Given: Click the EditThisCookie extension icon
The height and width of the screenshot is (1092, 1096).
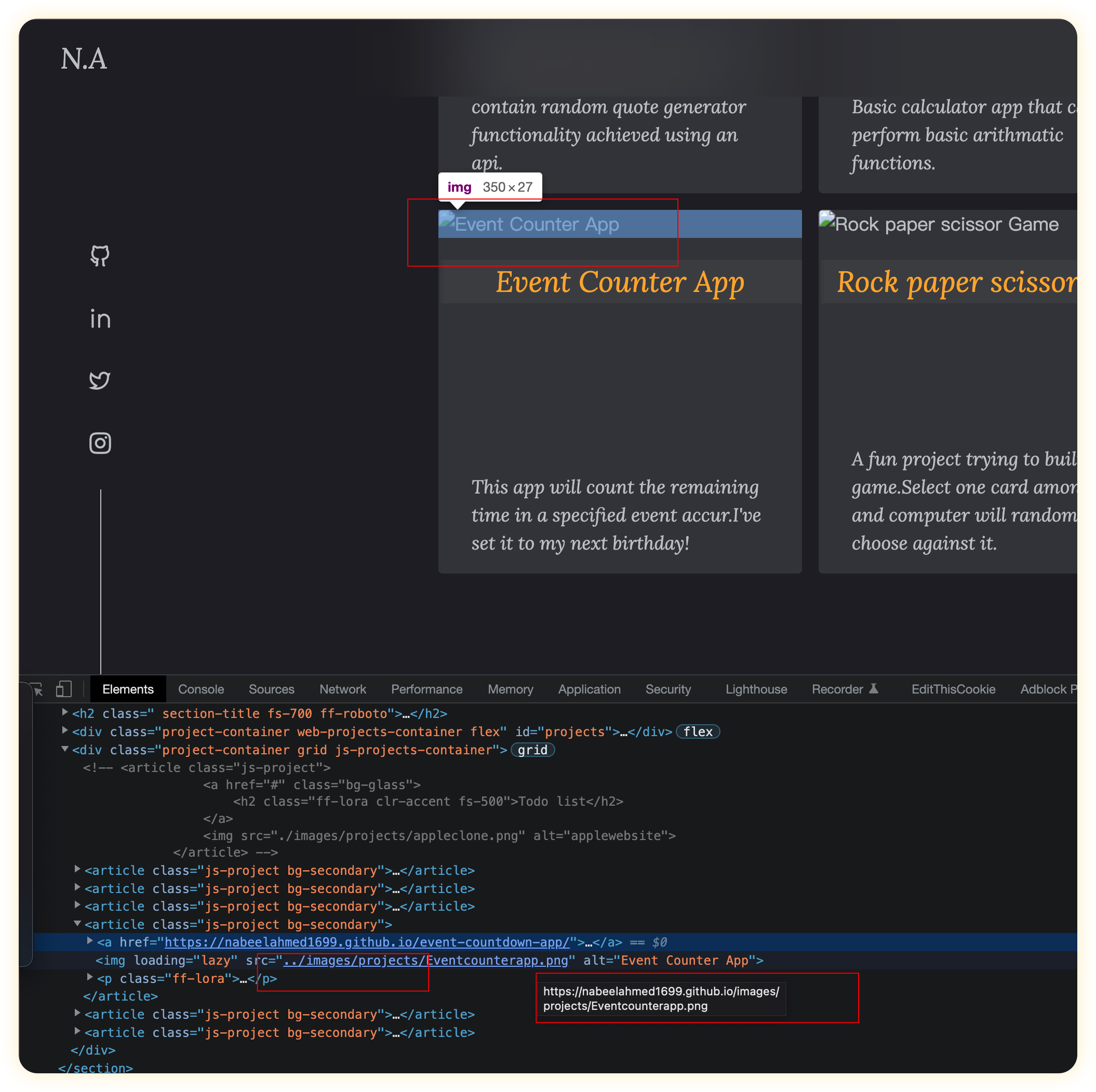Looking at the screenshot, I should click(952, 688).
